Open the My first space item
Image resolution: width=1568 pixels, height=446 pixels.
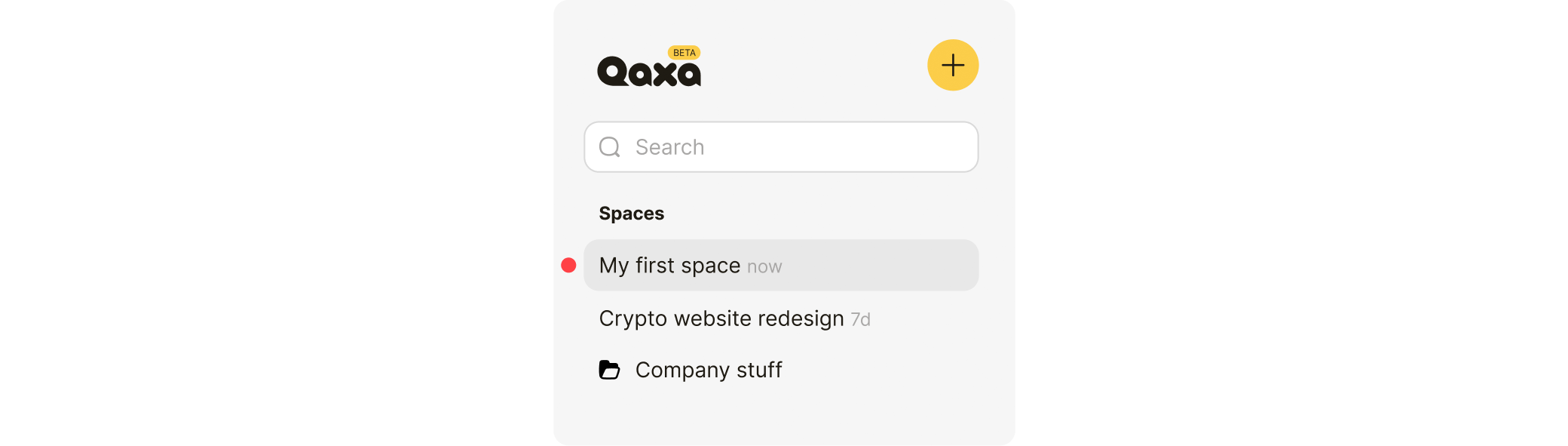coord(669,266)
